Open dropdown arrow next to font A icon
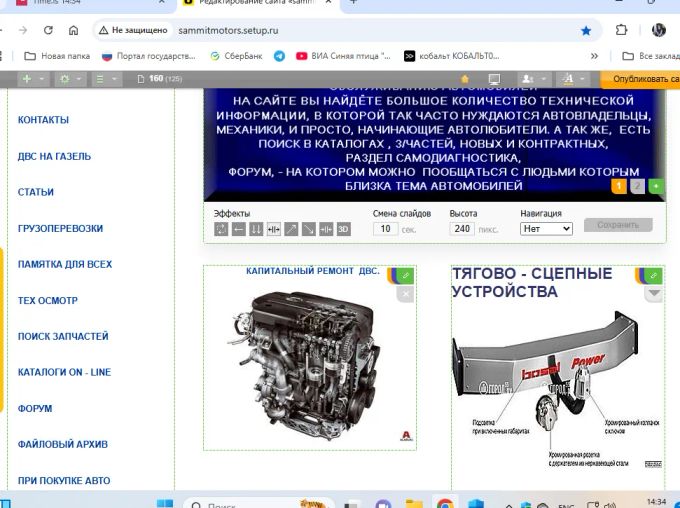 [582, 79]
